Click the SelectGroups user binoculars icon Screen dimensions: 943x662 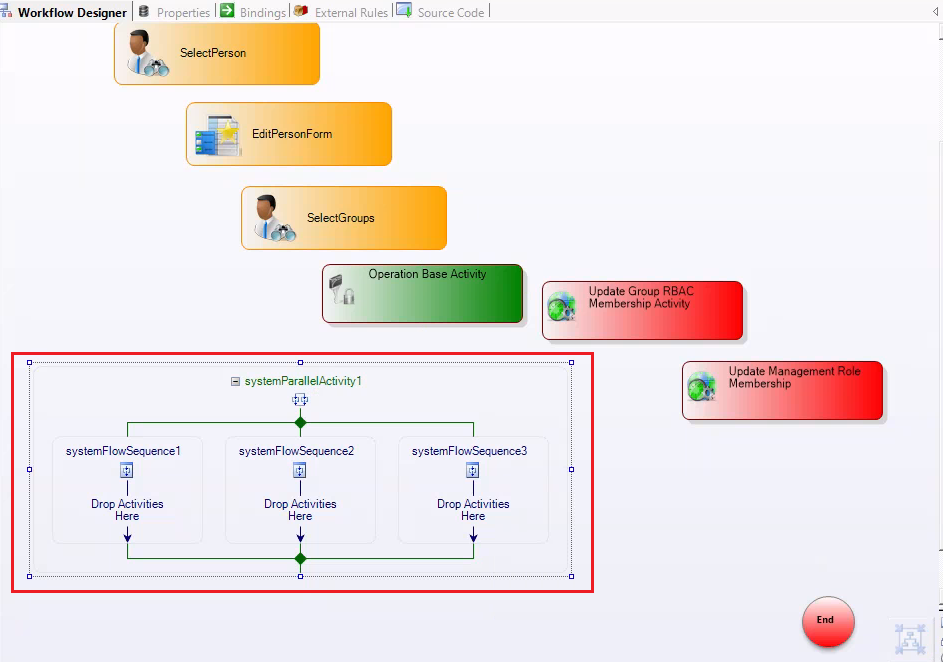click(275, 218)
